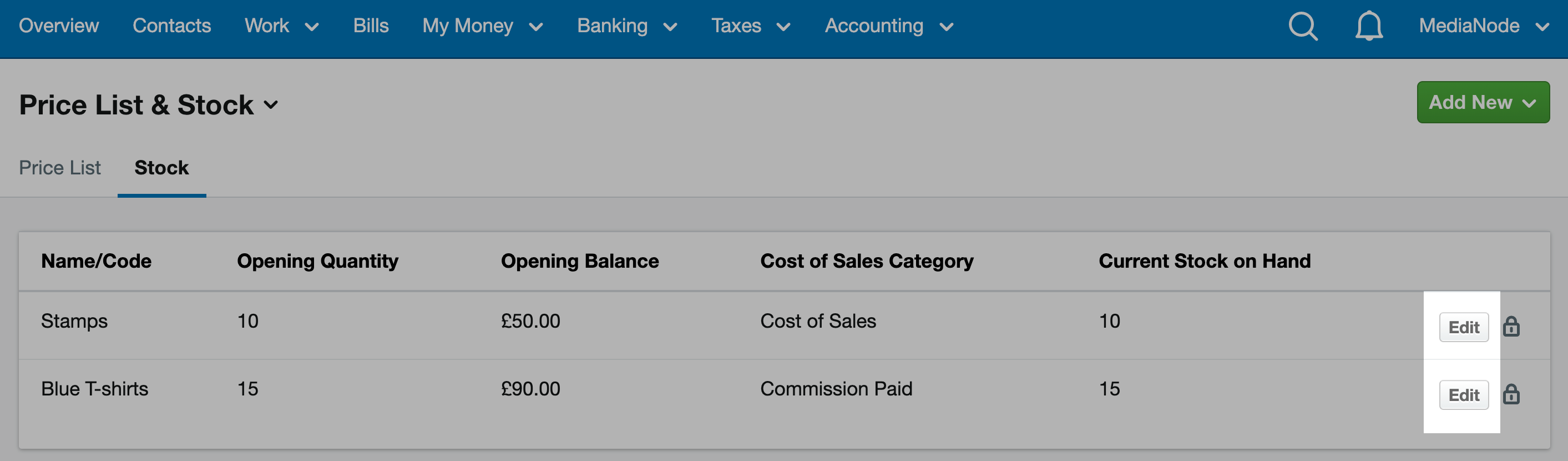Click the lock icon in Stamps row
The width and height of the screenshot is (1568, 461).
pos(1511,327)
